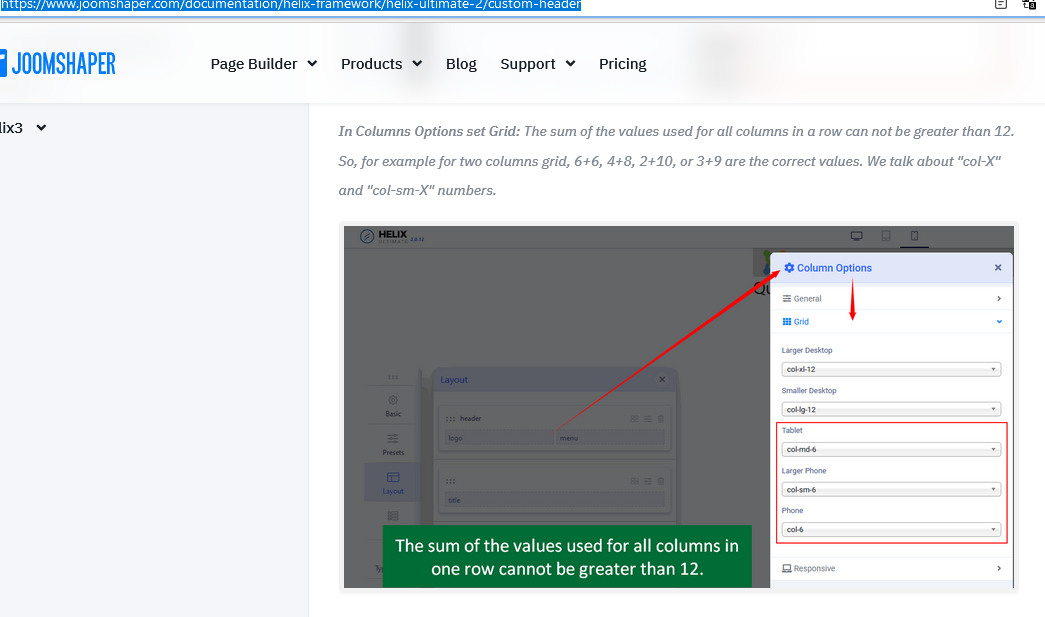This screenshot has height=617, width=1045.
Task: Expand the General section in Column Options
Action: coord(890,298)
